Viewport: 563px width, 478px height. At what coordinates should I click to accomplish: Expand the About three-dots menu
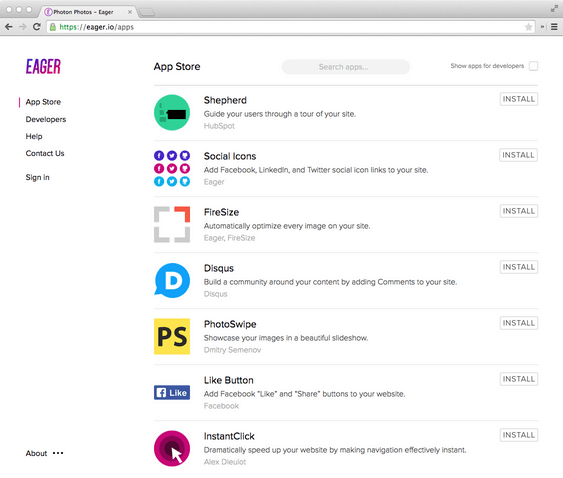[58, 453]
